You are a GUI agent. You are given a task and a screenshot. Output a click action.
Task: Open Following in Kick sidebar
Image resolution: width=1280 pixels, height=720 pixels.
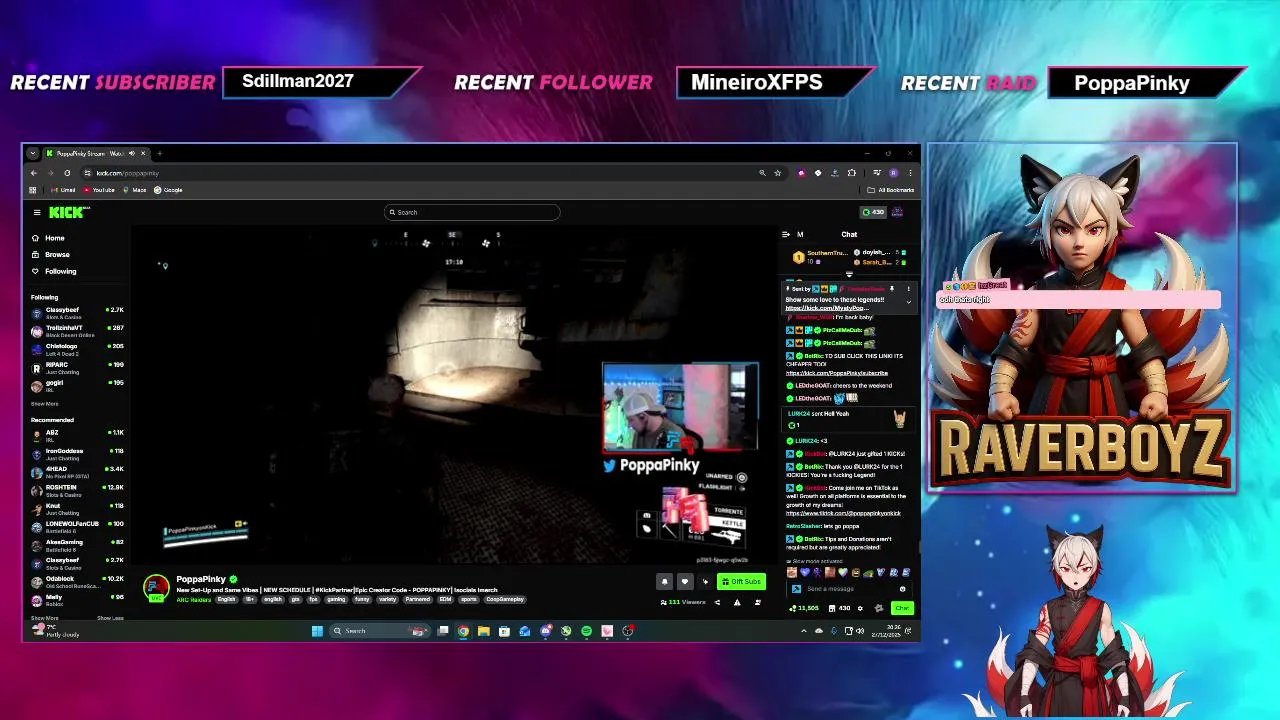[x=54, y=271]
